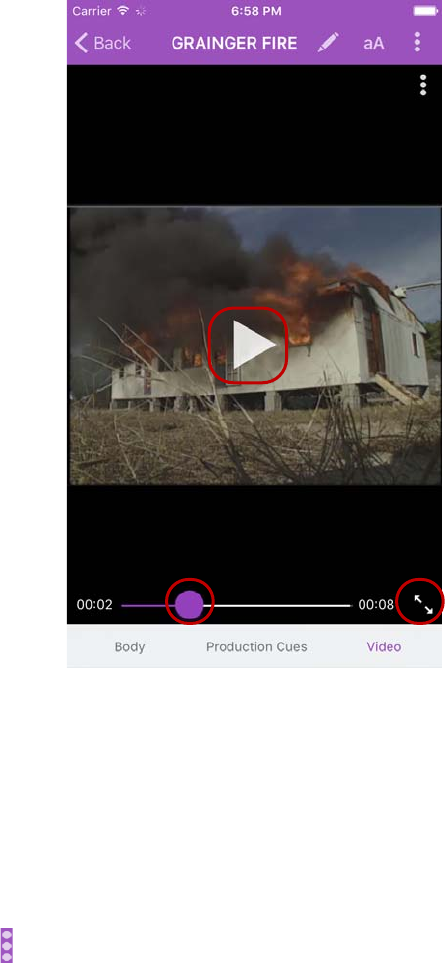445x963 pixels.
Task: Click the purple dotted icon in bottom corner
Action: 7,945
